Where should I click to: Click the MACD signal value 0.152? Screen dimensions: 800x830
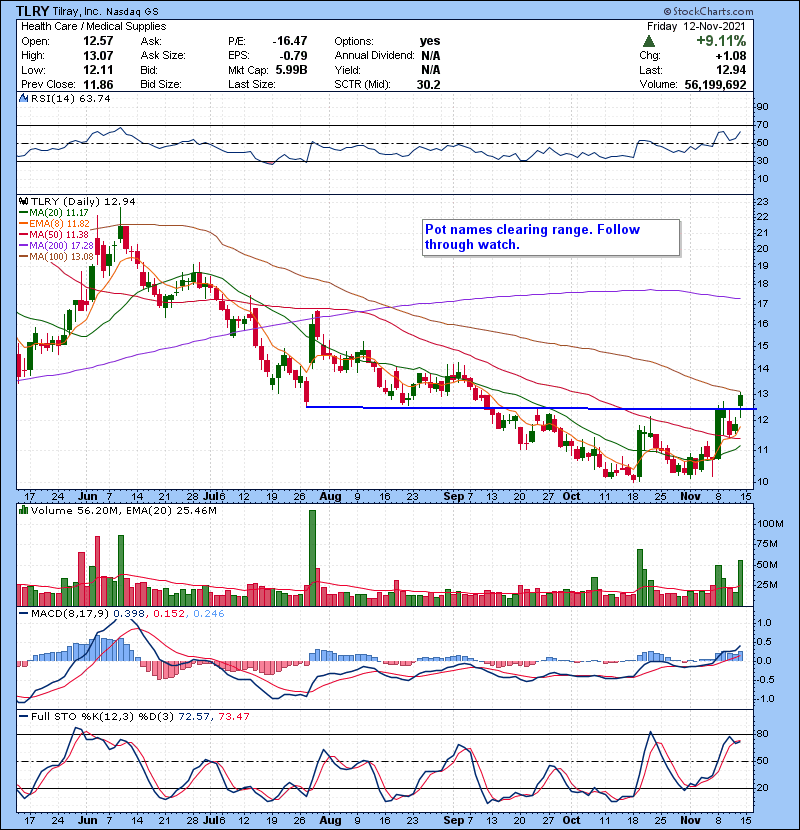[169, 614]
